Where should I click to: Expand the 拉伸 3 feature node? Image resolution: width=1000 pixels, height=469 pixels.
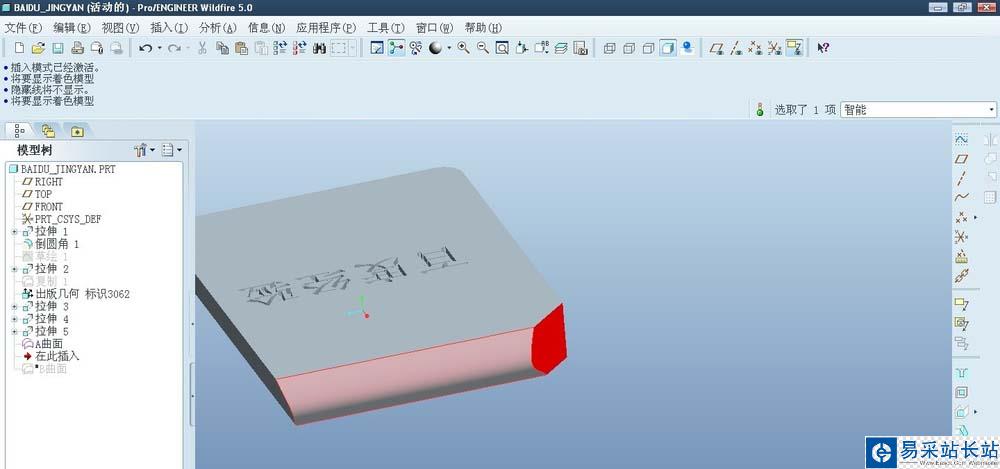click(x=14, y=307)
